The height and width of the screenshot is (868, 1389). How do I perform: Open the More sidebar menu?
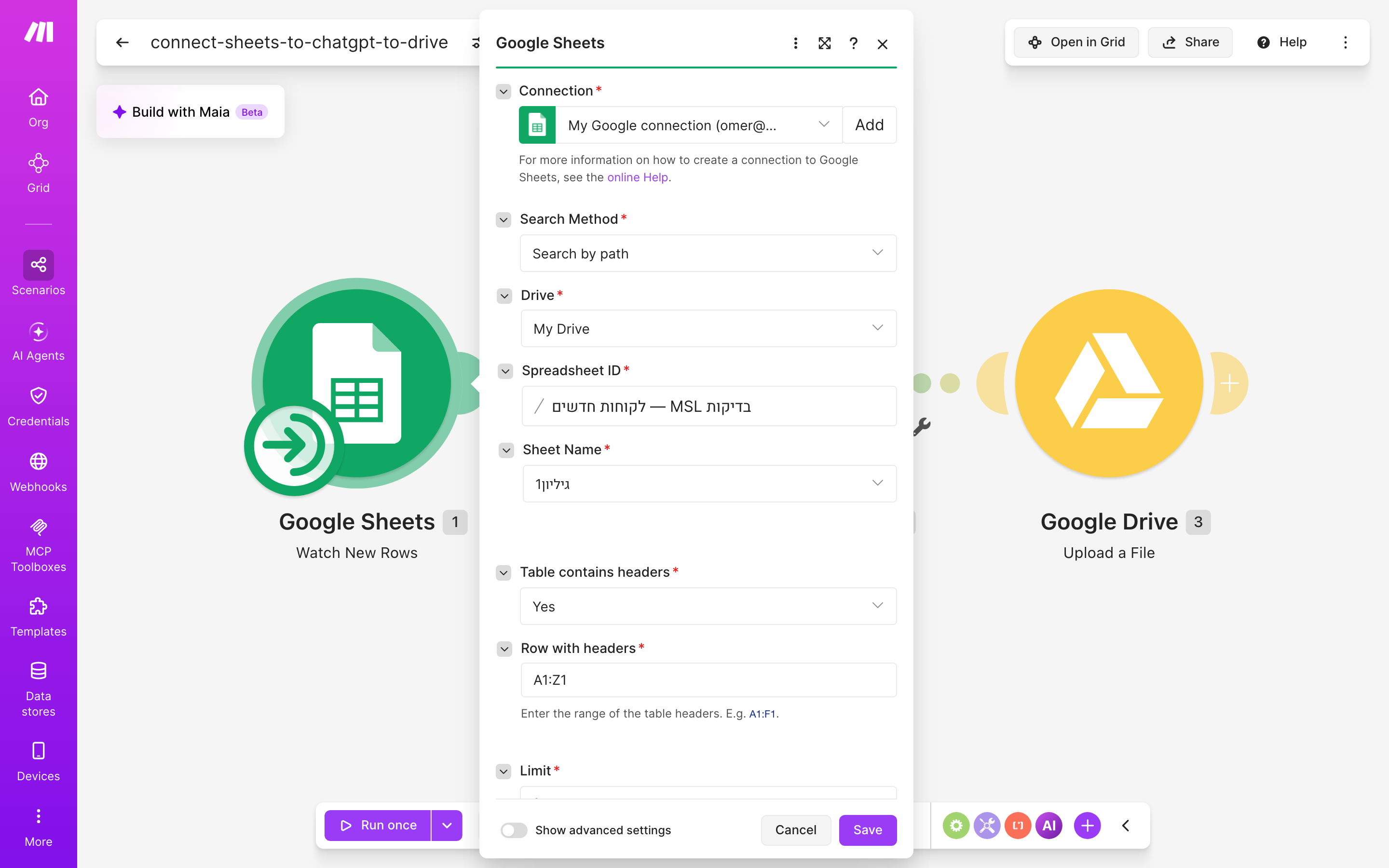pos(39,827)
